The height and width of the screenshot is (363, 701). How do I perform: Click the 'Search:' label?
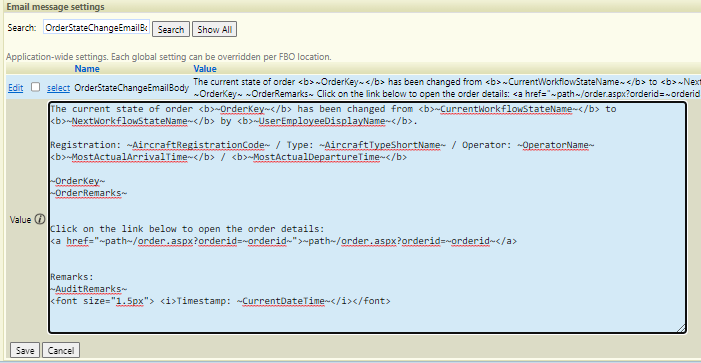[x=22, y=28]
